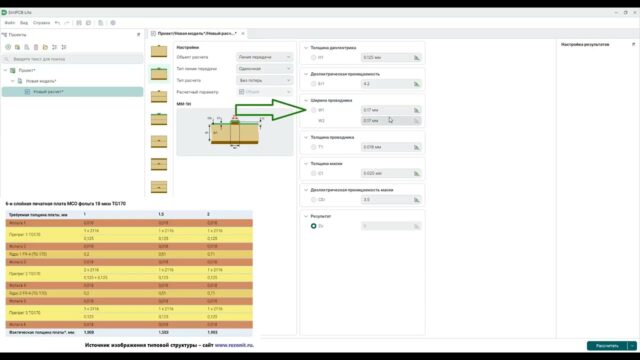
Task: Open the Тип линии передачи dropdown
Action: pos(264,69)
